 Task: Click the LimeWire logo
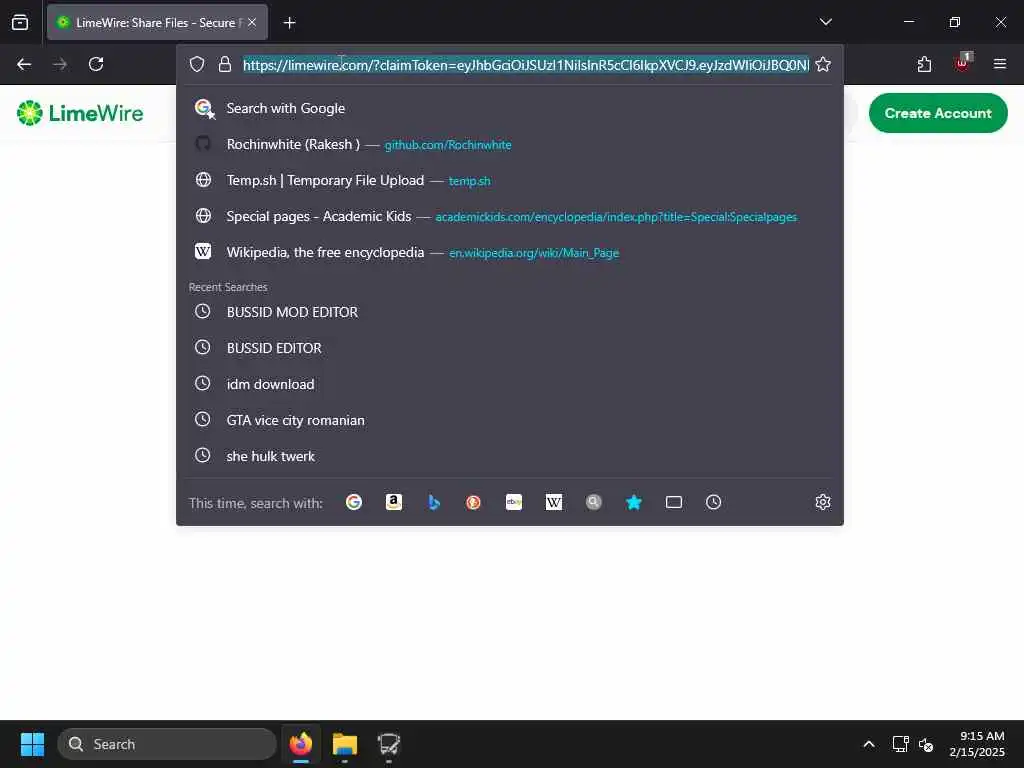coord(80,113)
